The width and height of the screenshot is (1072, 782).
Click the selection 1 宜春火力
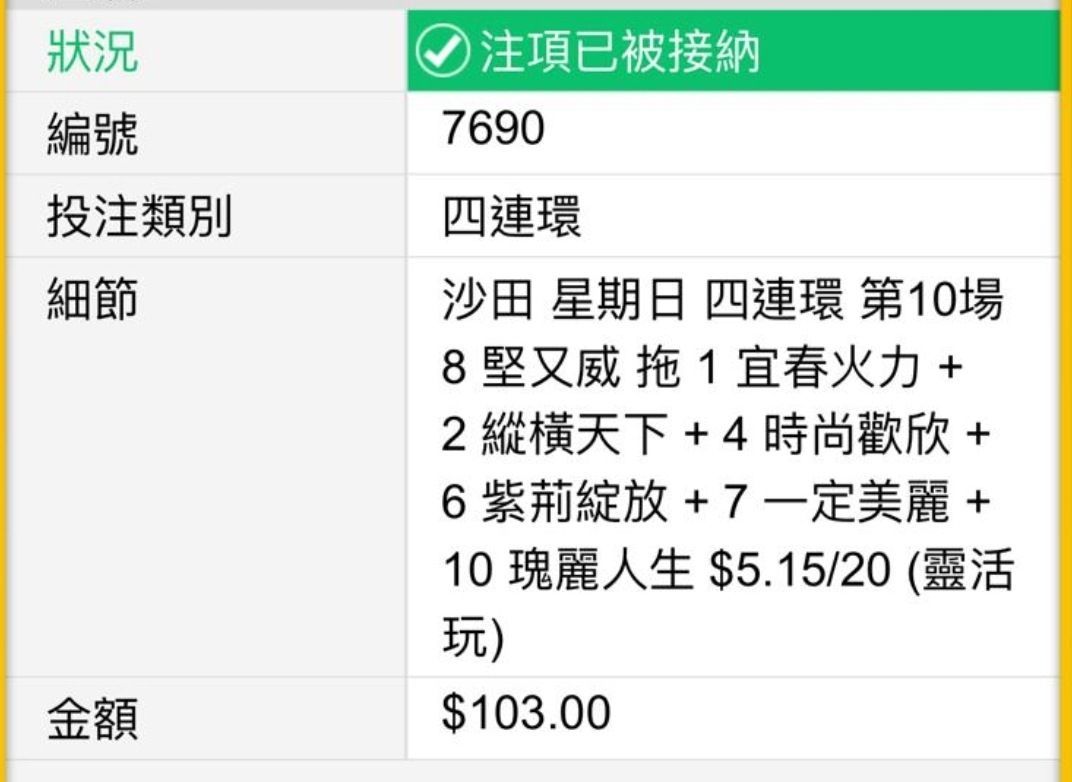point(807,367)
